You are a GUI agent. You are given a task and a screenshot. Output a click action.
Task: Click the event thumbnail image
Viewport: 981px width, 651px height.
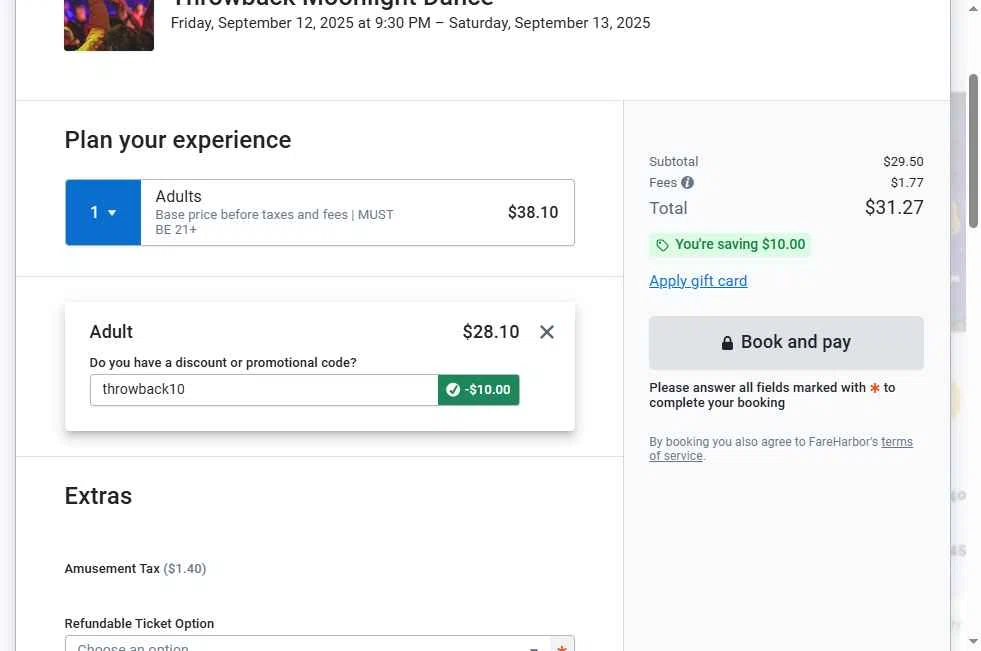[x=109, y=25]
